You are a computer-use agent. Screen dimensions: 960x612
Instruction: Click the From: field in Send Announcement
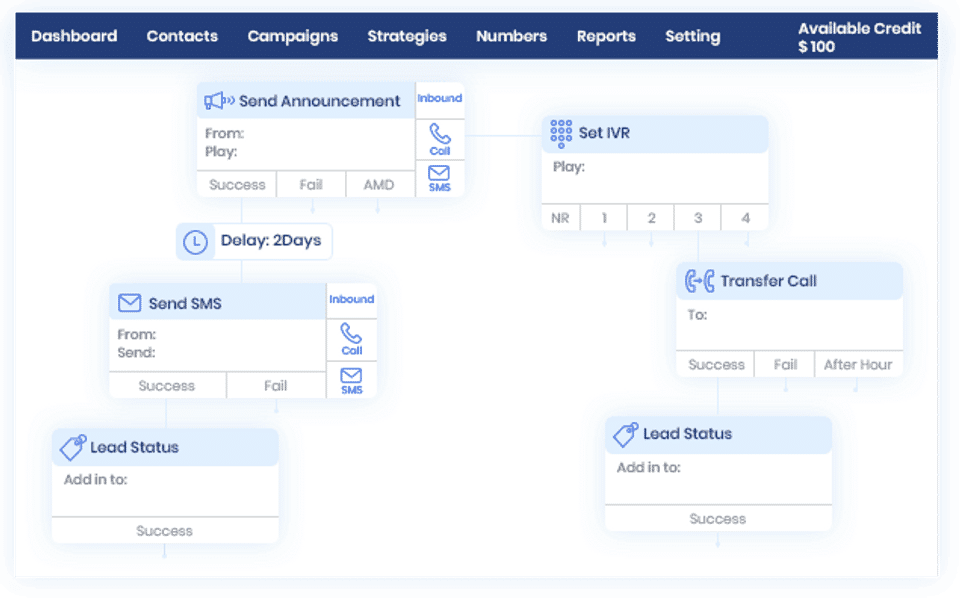tap(224, 133)
